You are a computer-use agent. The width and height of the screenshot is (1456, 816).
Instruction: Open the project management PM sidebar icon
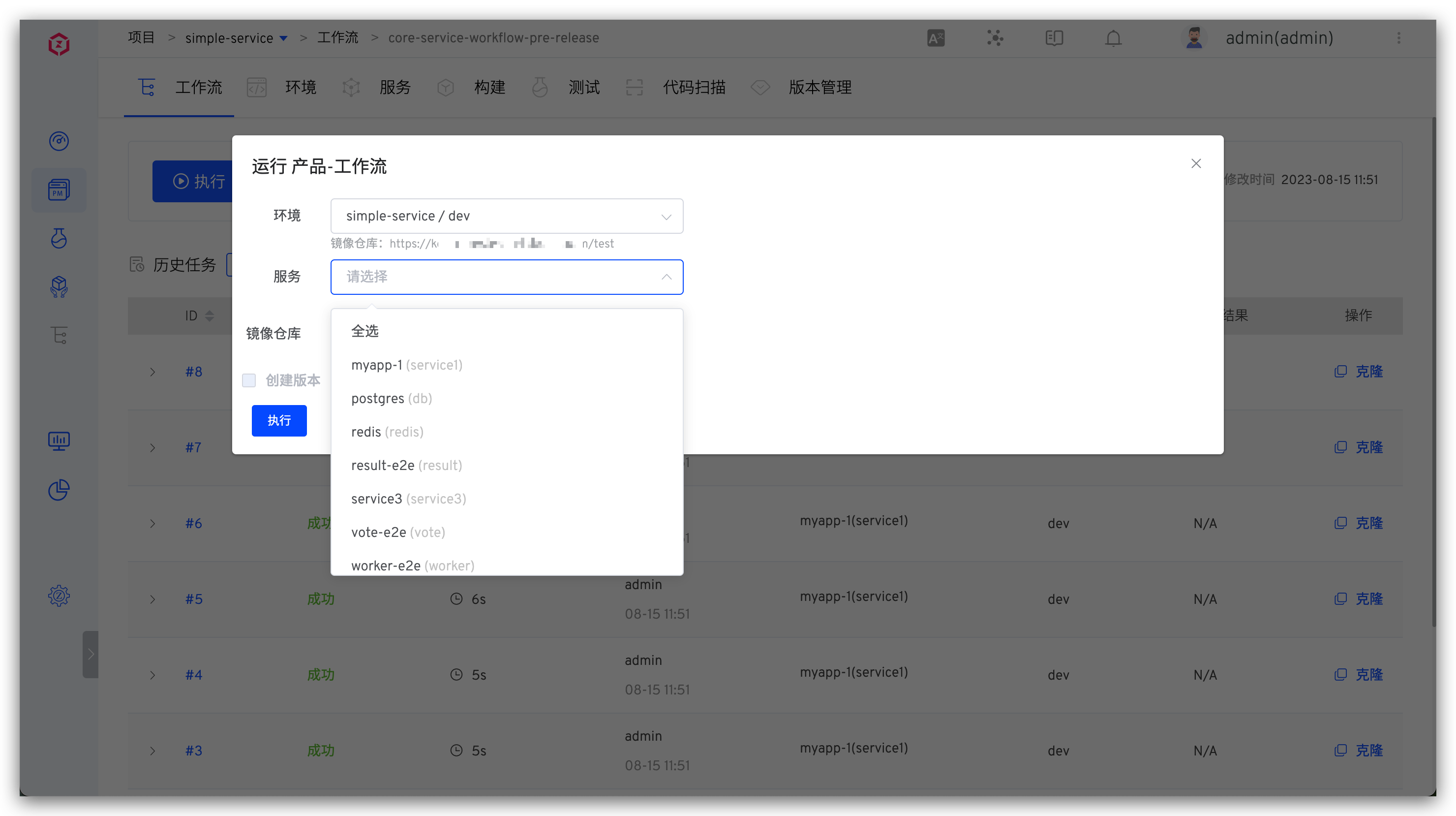59,190
